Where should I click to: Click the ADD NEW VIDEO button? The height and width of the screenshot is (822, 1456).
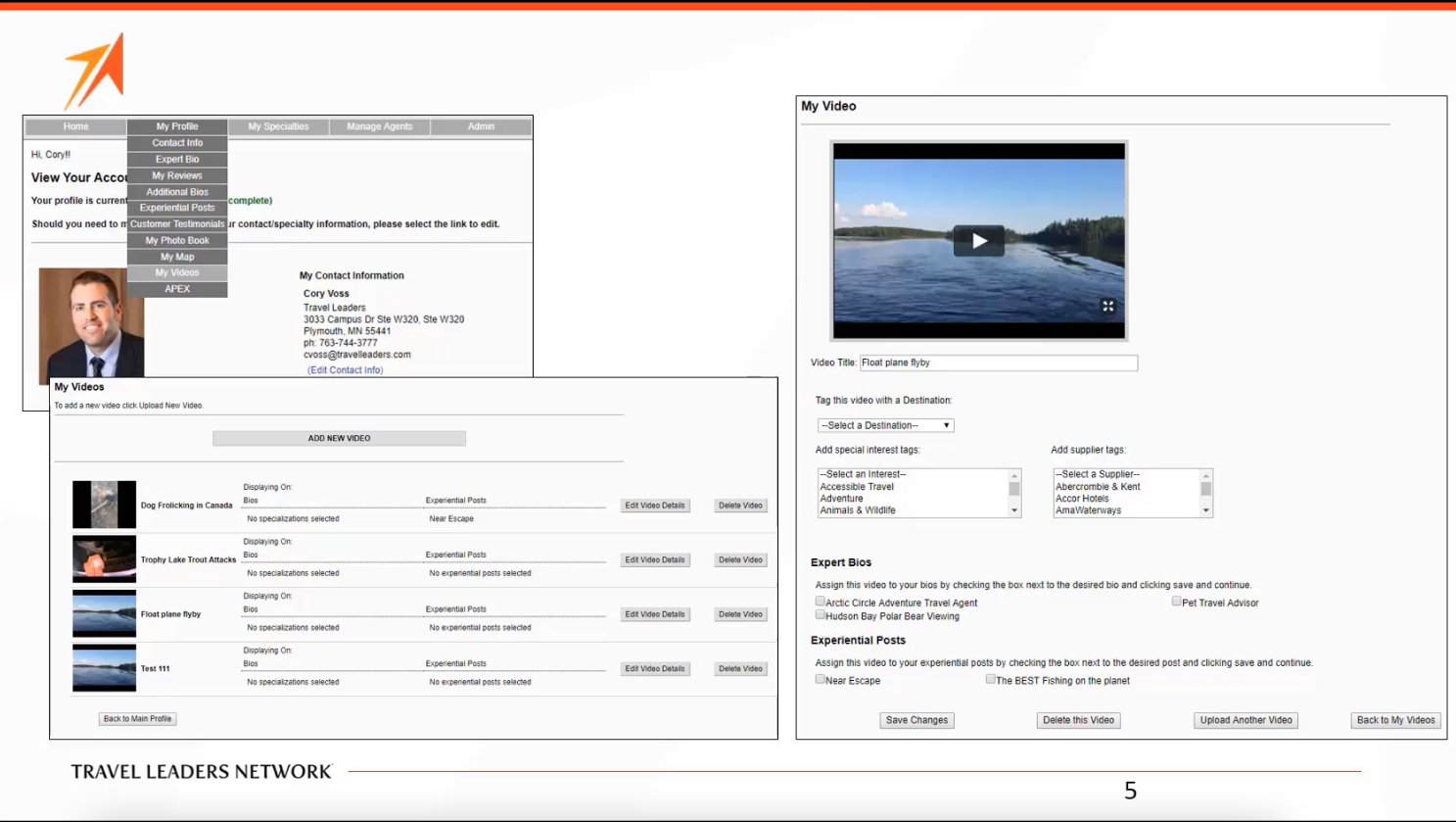tap(339, 438)
